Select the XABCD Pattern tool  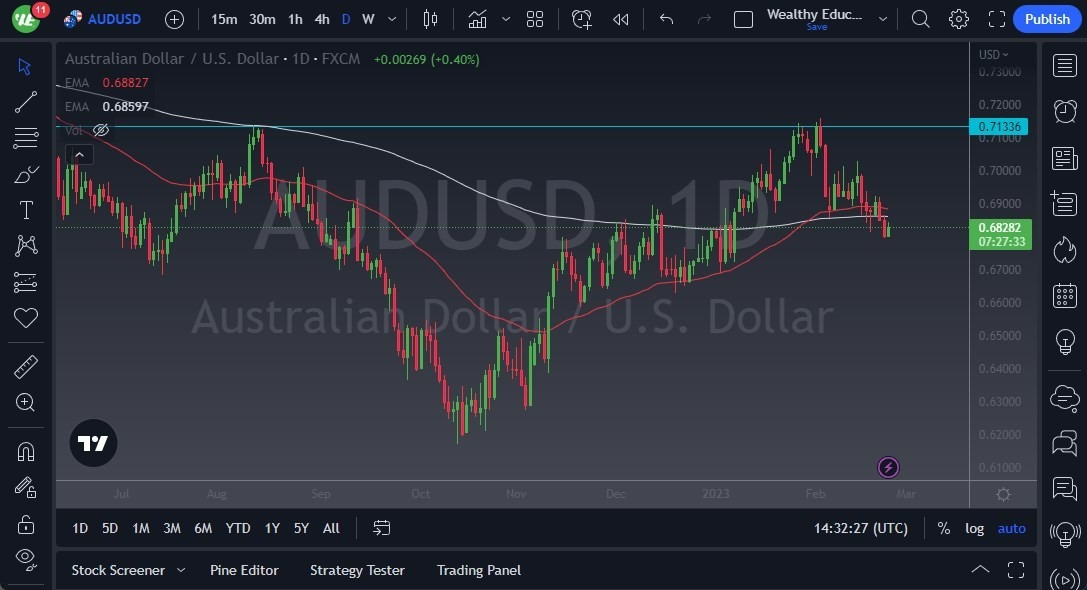click(25, 246)
